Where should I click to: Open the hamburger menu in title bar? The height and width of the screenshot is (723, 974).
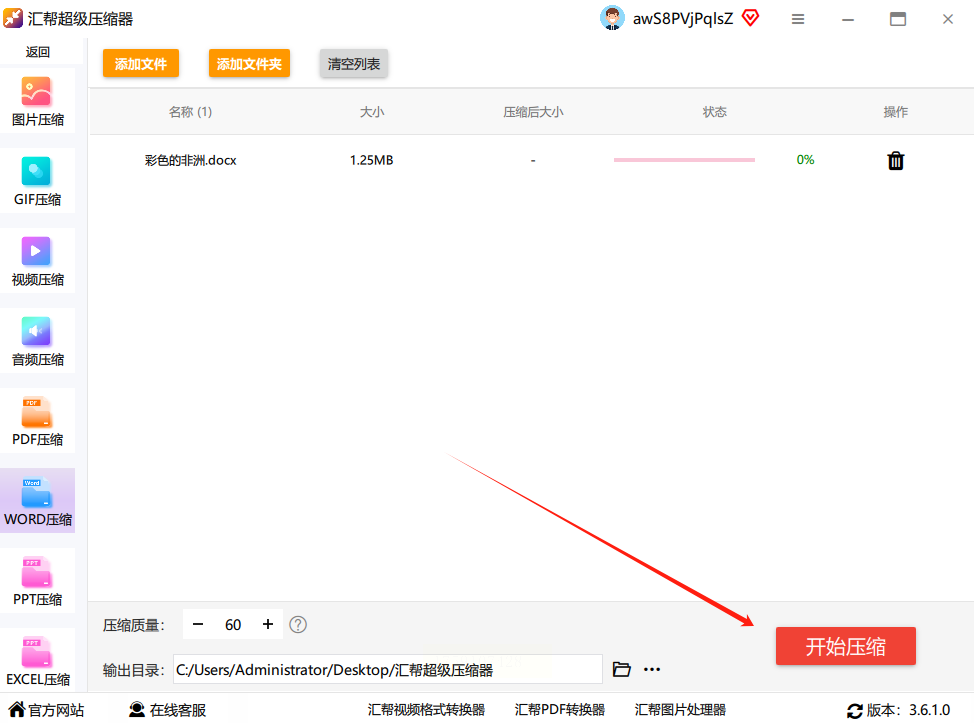tap(798, 19)
